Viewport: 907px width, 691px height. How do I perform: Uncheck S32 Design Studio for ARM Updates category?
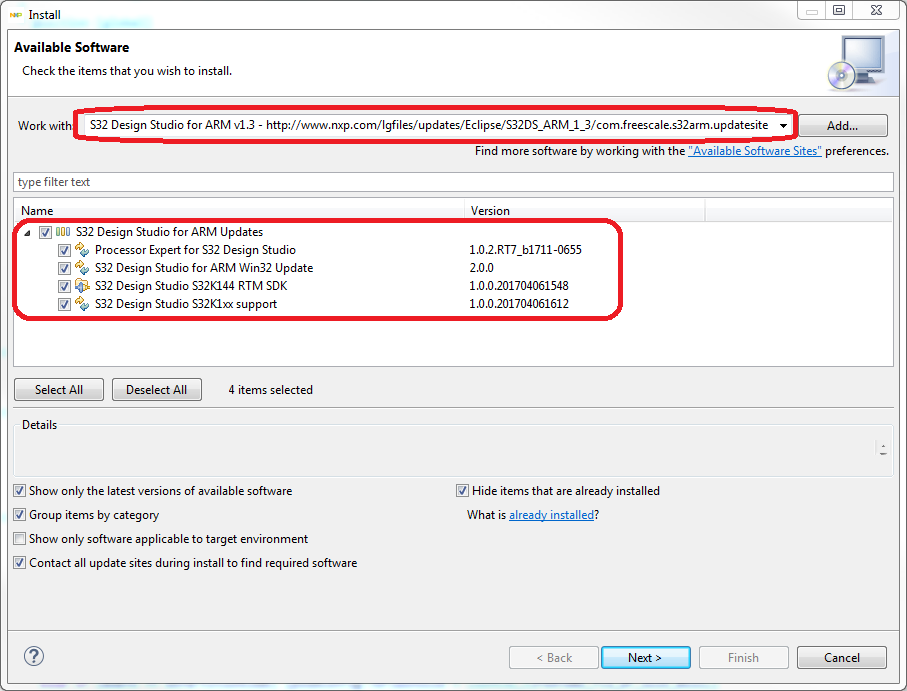45,232
